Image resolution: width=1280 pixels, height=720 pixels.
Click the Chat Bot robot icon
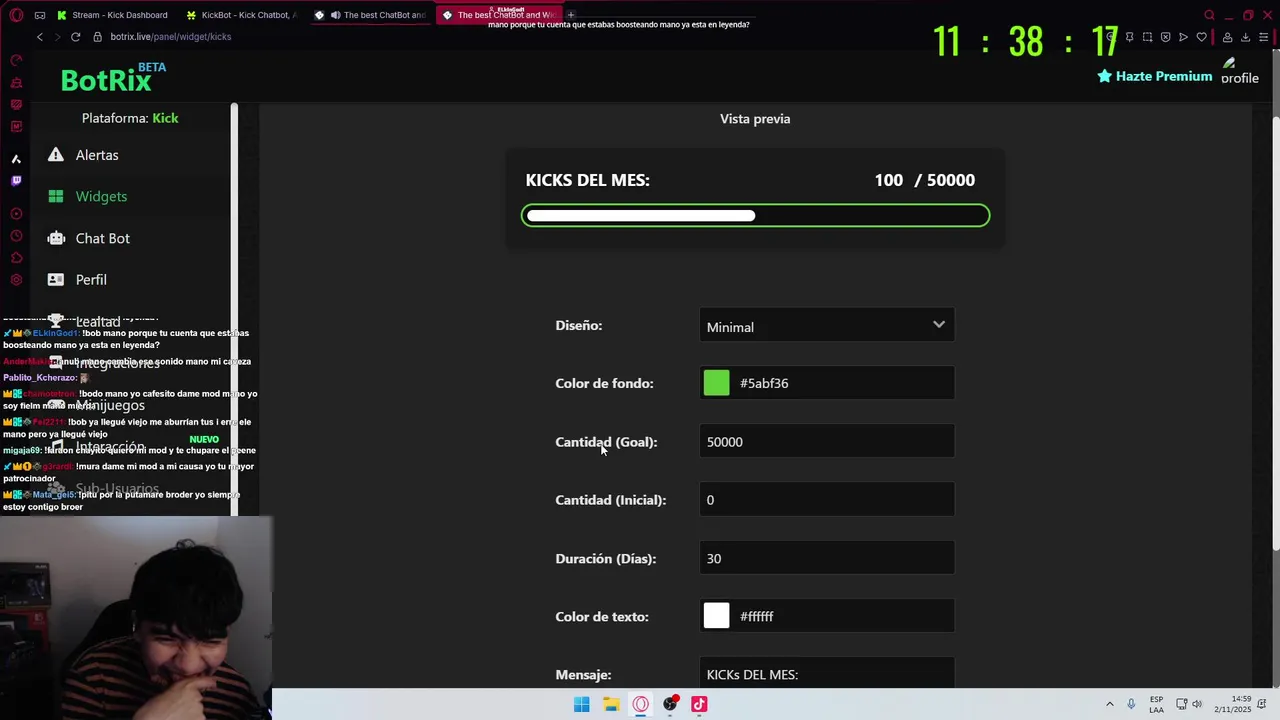[x=56, y=238]
